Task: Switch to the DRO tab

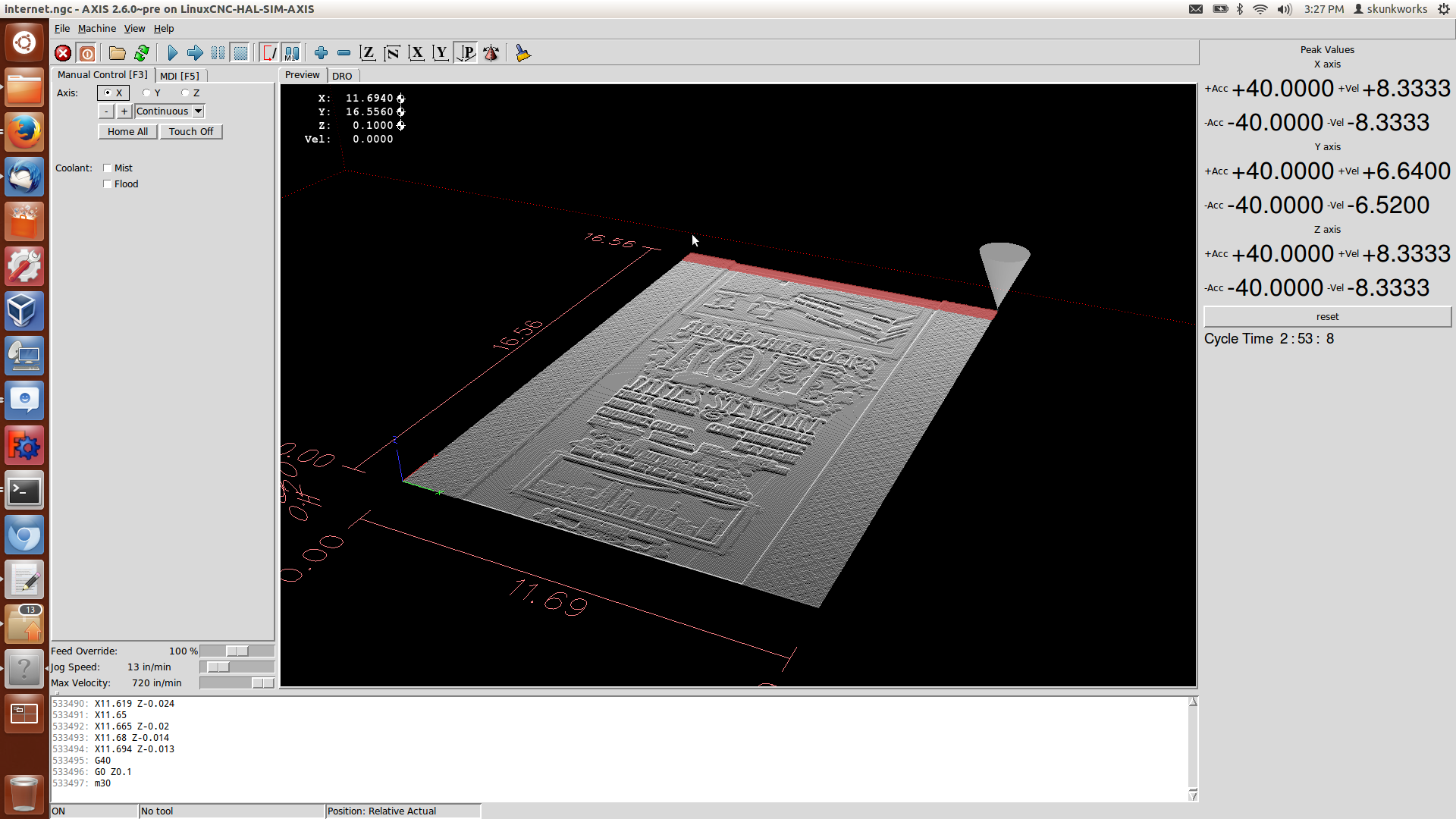Action: pyautogui.click(x=342, y=76)
